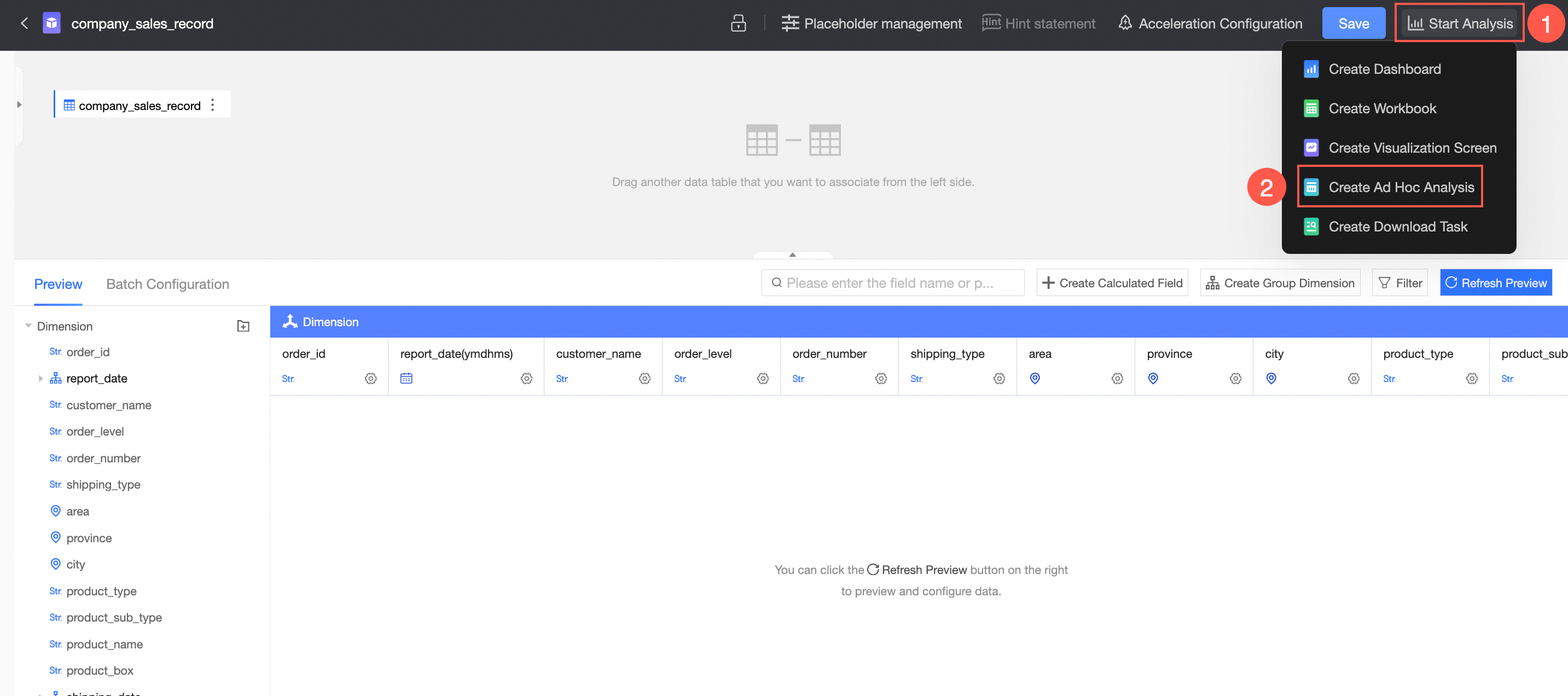Open settings gear for city column
Viewport: 1568px width, 696px height.
tap(1352, 379)
